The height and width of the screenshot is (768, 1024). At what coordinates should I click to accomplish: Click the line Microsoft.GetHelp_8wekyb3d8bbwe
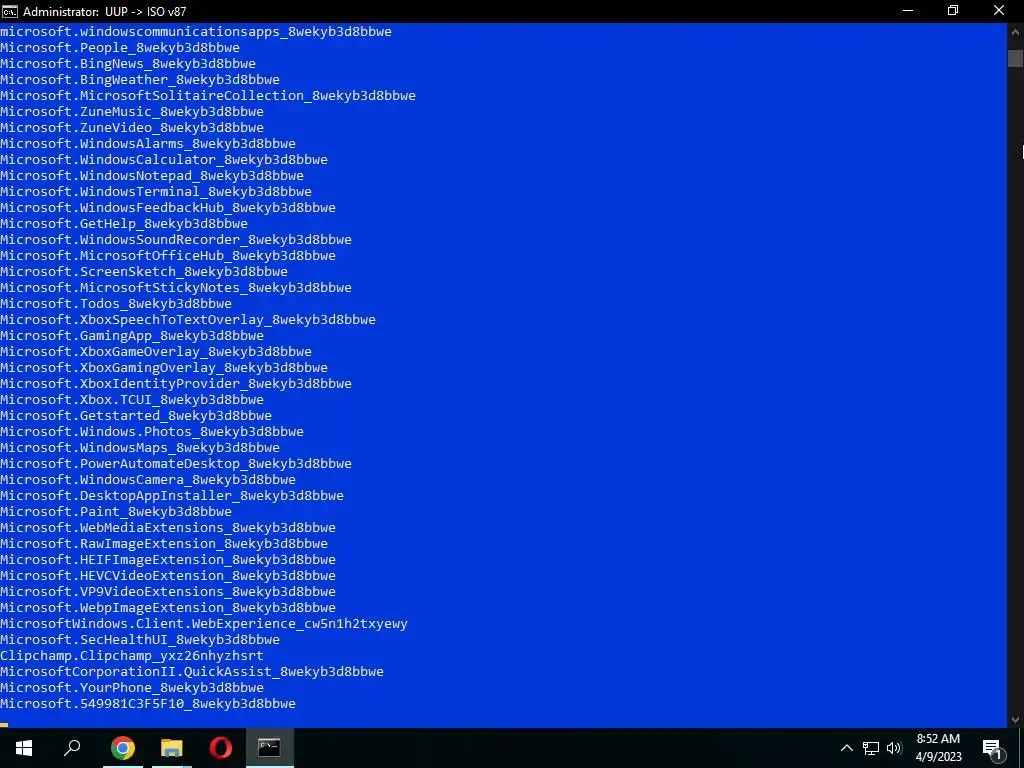pos(124,224)
